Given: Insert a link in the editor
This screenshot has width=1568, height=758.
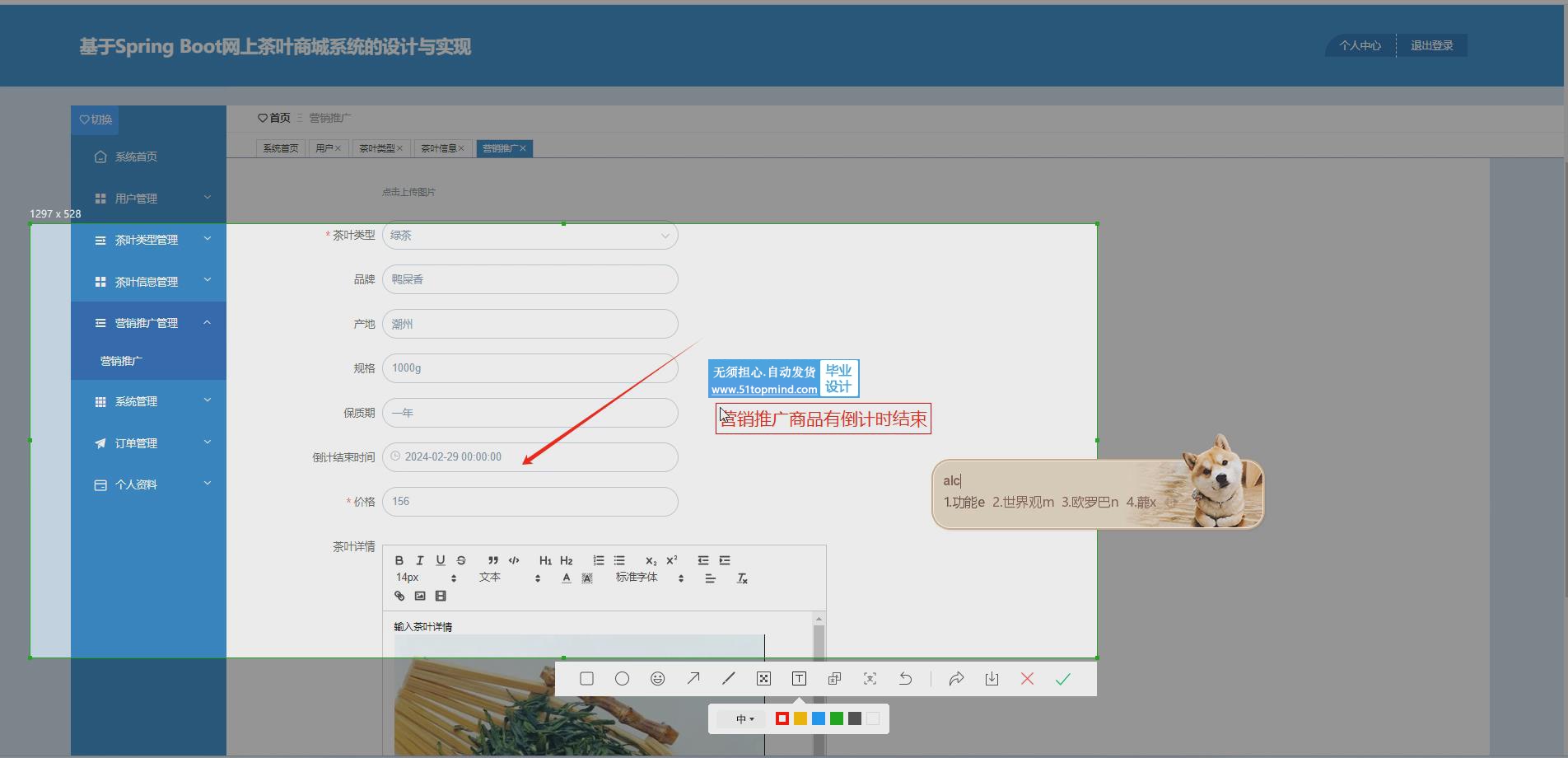Looking at the screenshot, I should pos(399,596).
